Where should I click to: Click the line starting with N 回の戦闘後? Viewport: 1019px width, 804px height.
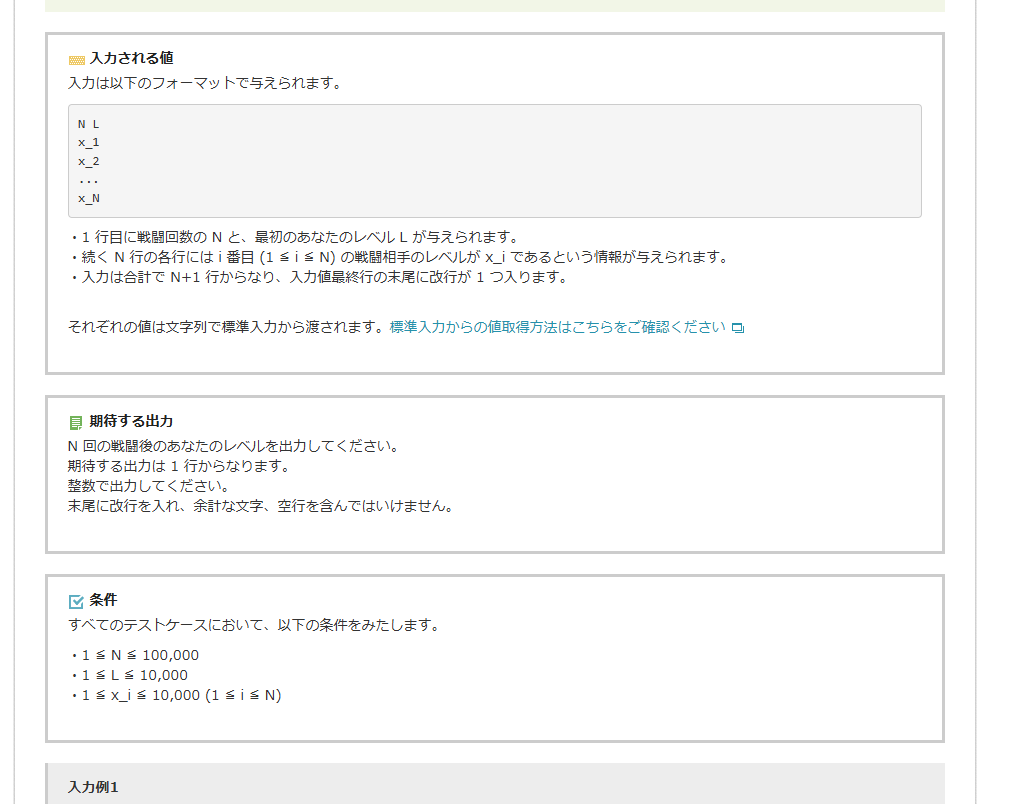(233, 446)
